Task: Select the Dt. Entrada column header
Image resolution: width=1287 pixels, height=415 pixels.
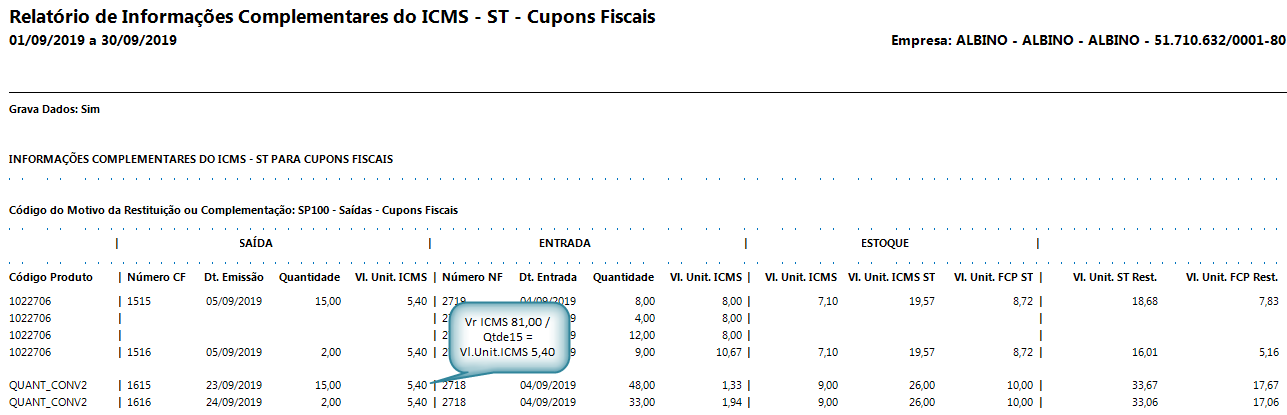Action: pyautogui.click(x=547, y=277)
